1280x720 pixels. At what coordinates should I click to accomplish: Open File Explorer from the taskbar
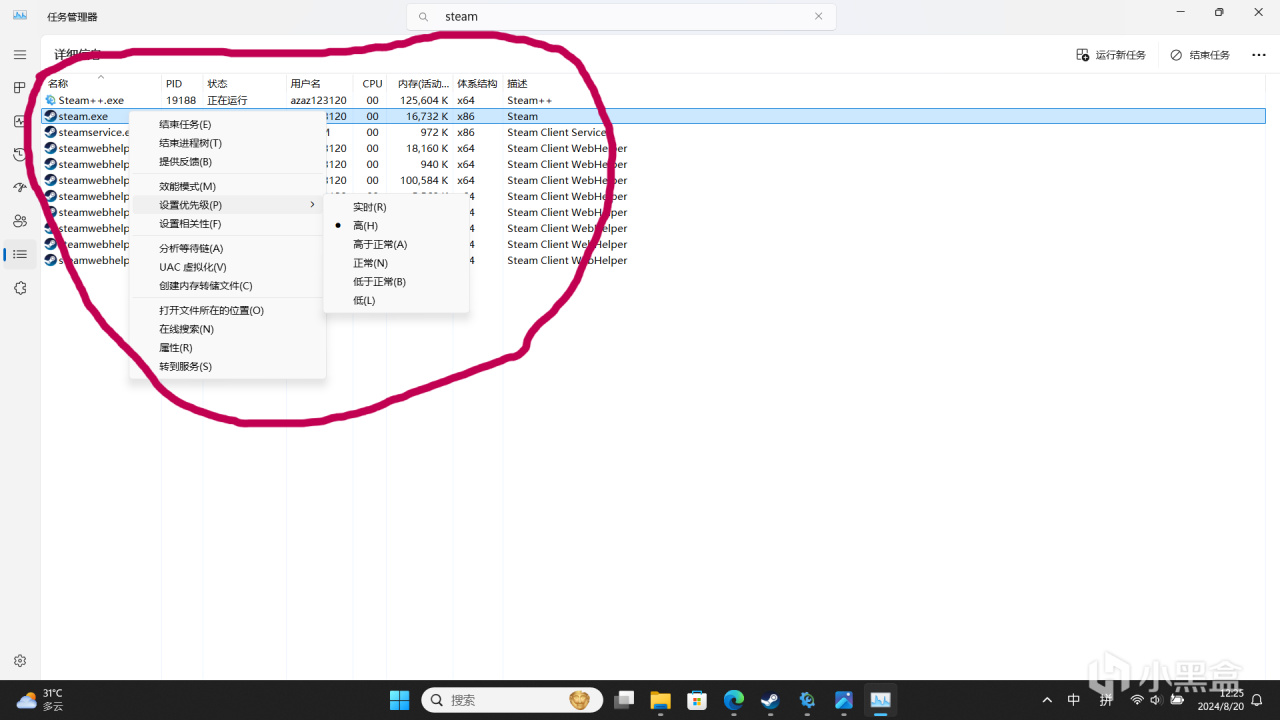(660, 700)
